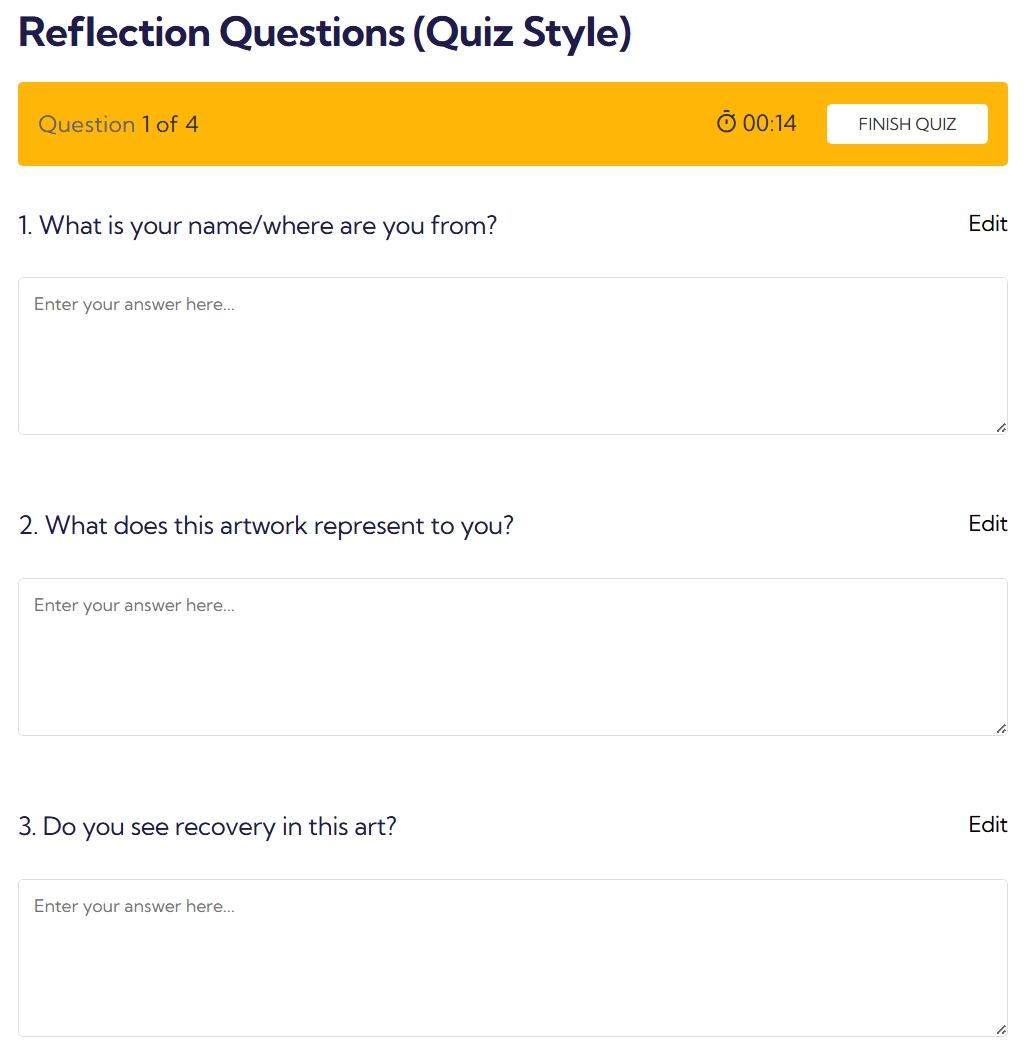Click the Question 1 of 4 label
The width and height of the screenshot is (1027, 1059).
click(x=118, y=124)
